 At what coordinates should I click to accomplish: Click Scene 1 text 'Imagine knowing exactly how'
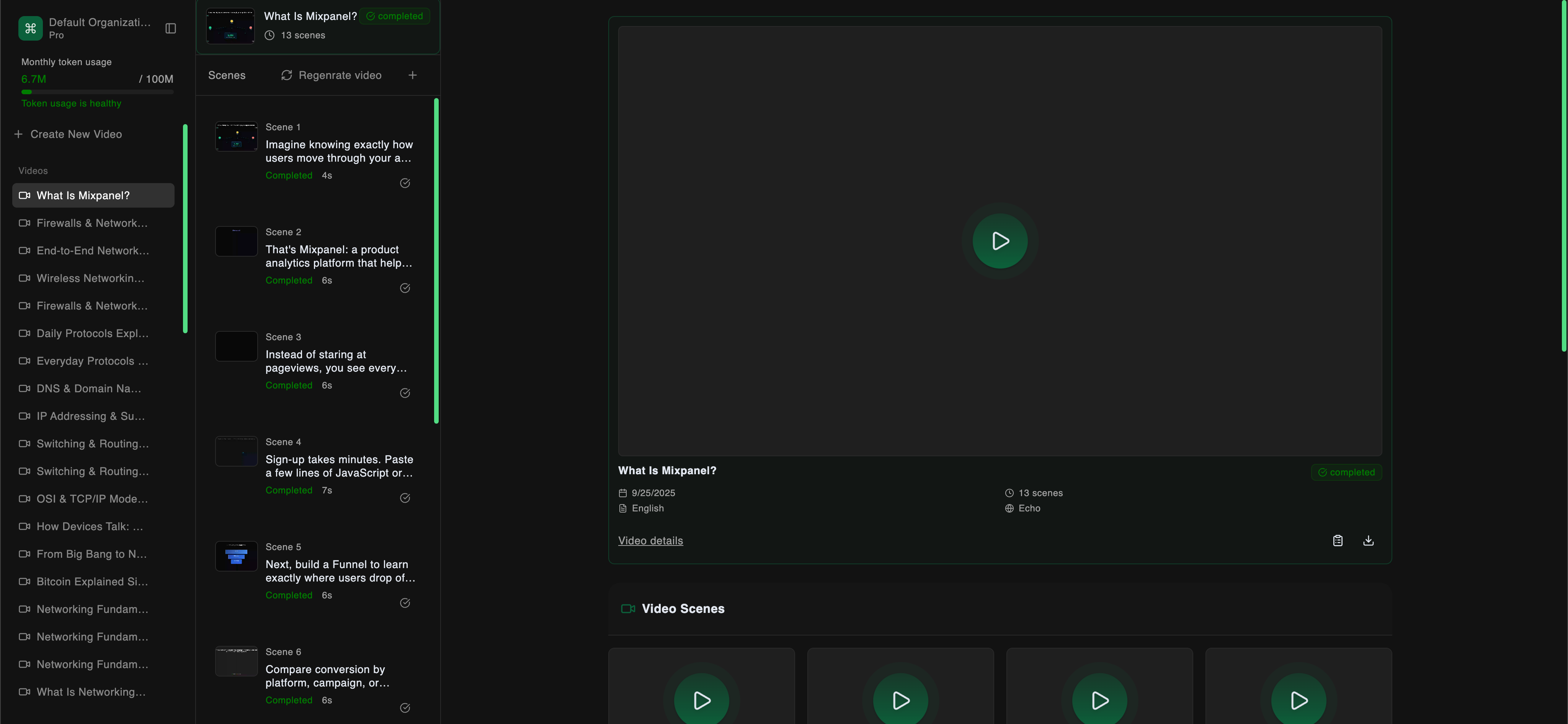coord(339,151)
